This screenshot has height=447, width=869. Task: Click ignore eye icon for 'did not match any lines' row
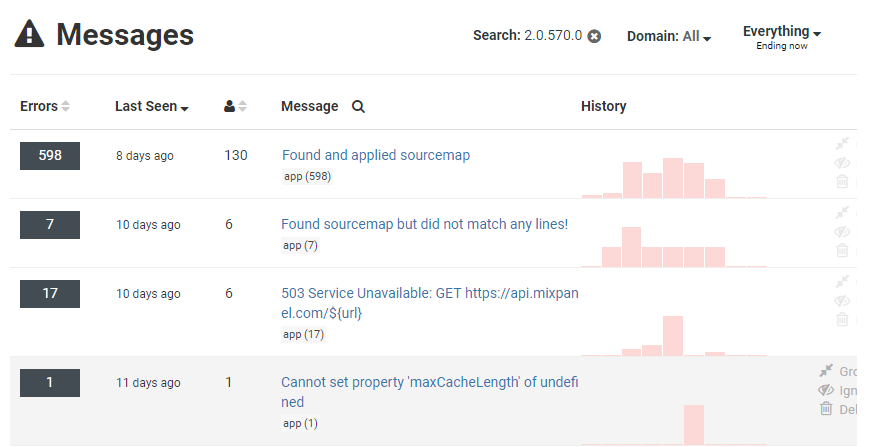click(x=842, y=232)
